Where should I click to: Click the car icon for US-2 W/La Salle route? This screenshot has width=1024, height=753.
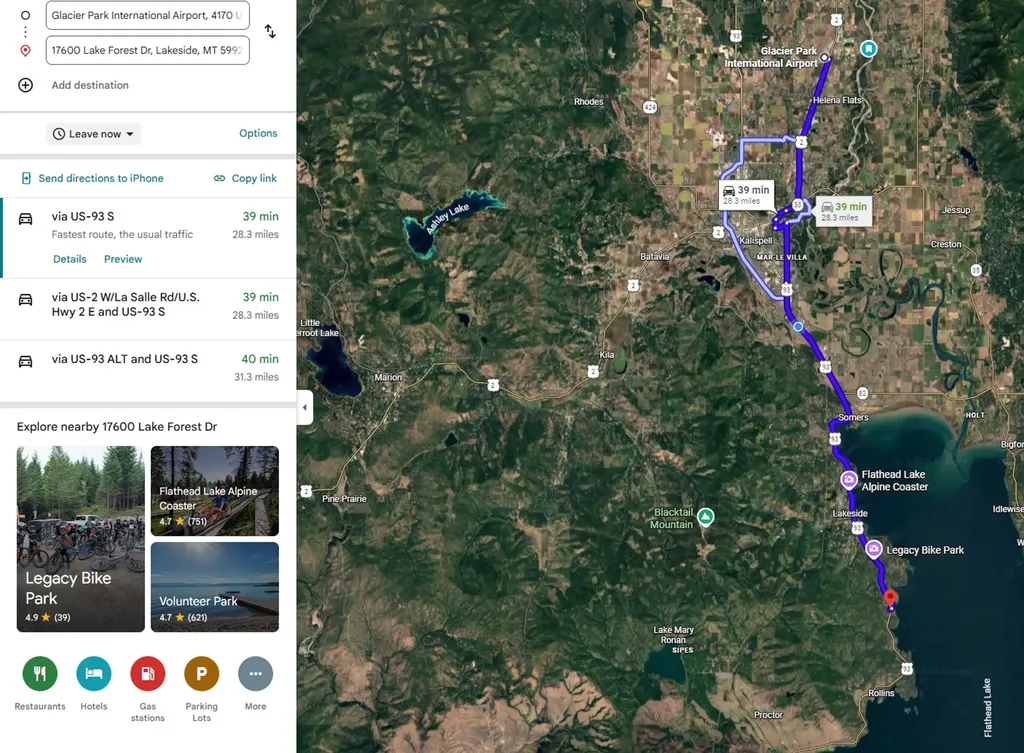coord(25,299)
